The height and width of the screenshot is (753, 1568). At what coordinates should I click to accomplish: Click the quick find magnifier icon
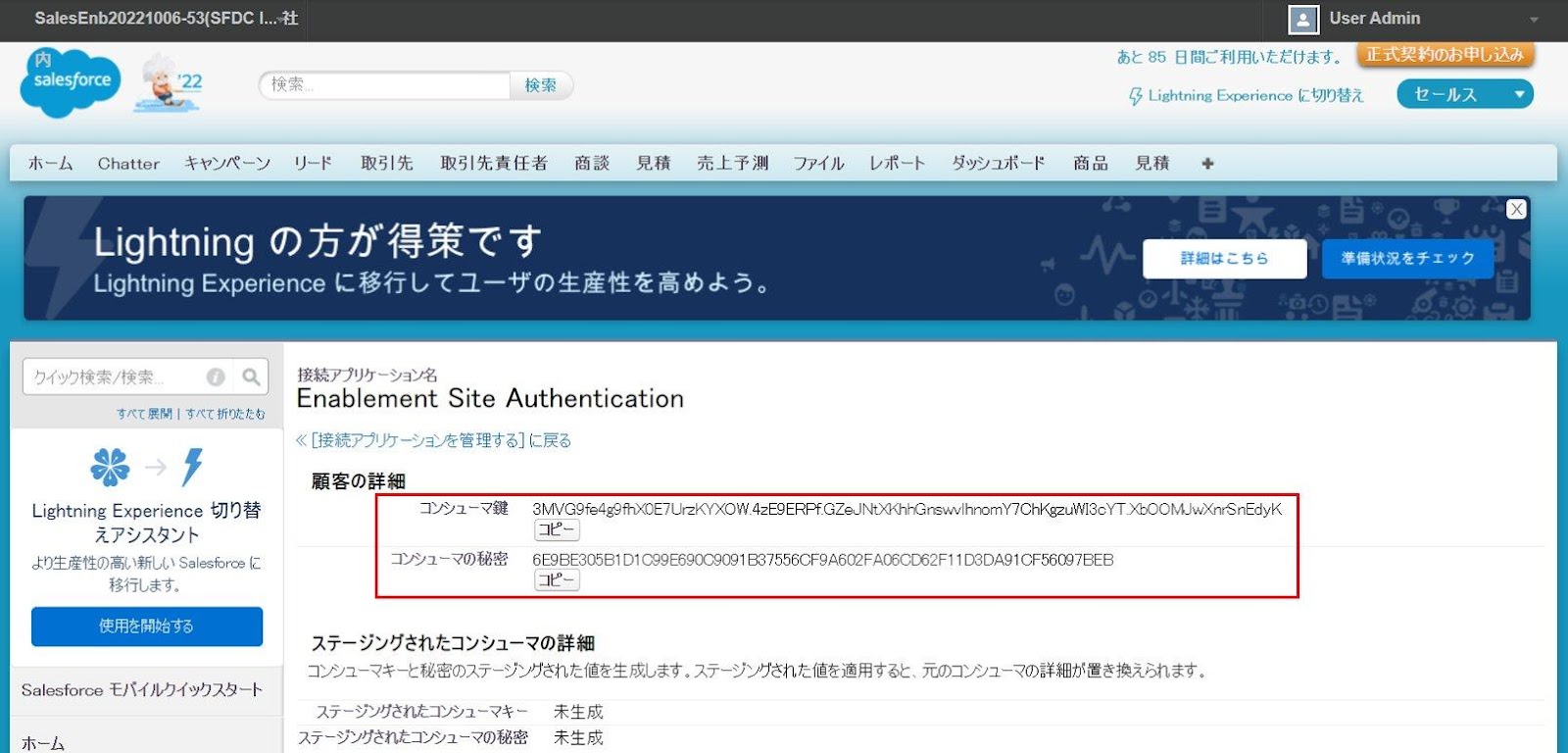(x=252, y=376)
